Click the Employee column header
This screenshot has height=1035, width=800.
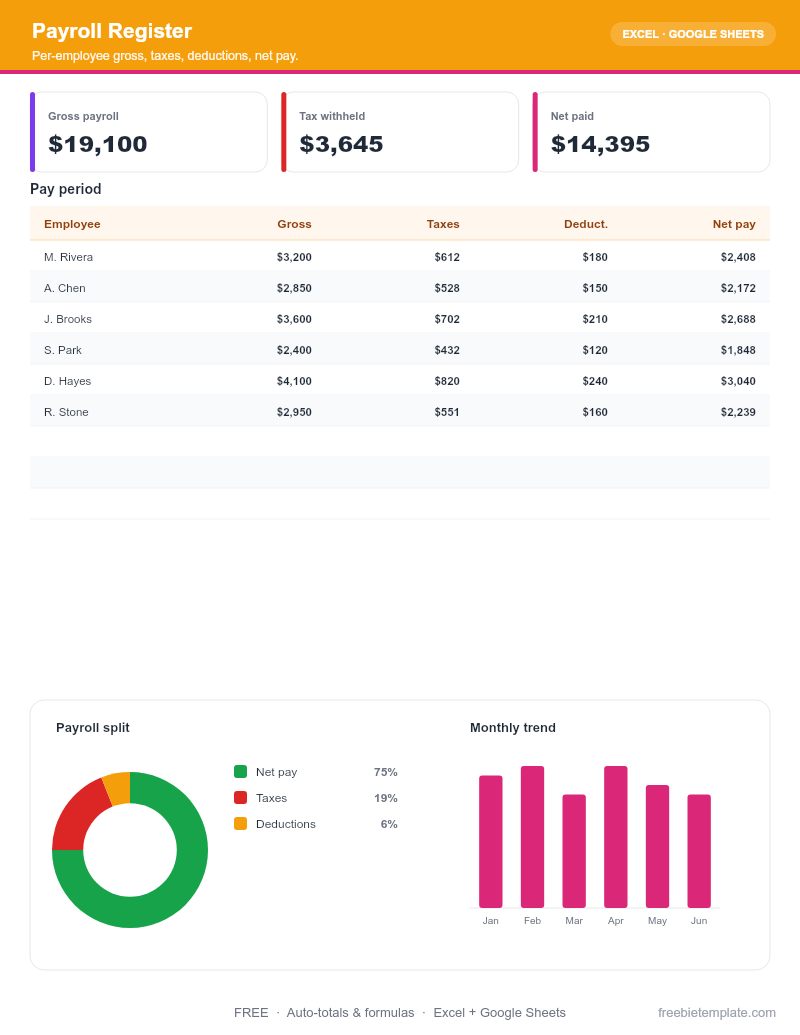click(x=72, y=224)
